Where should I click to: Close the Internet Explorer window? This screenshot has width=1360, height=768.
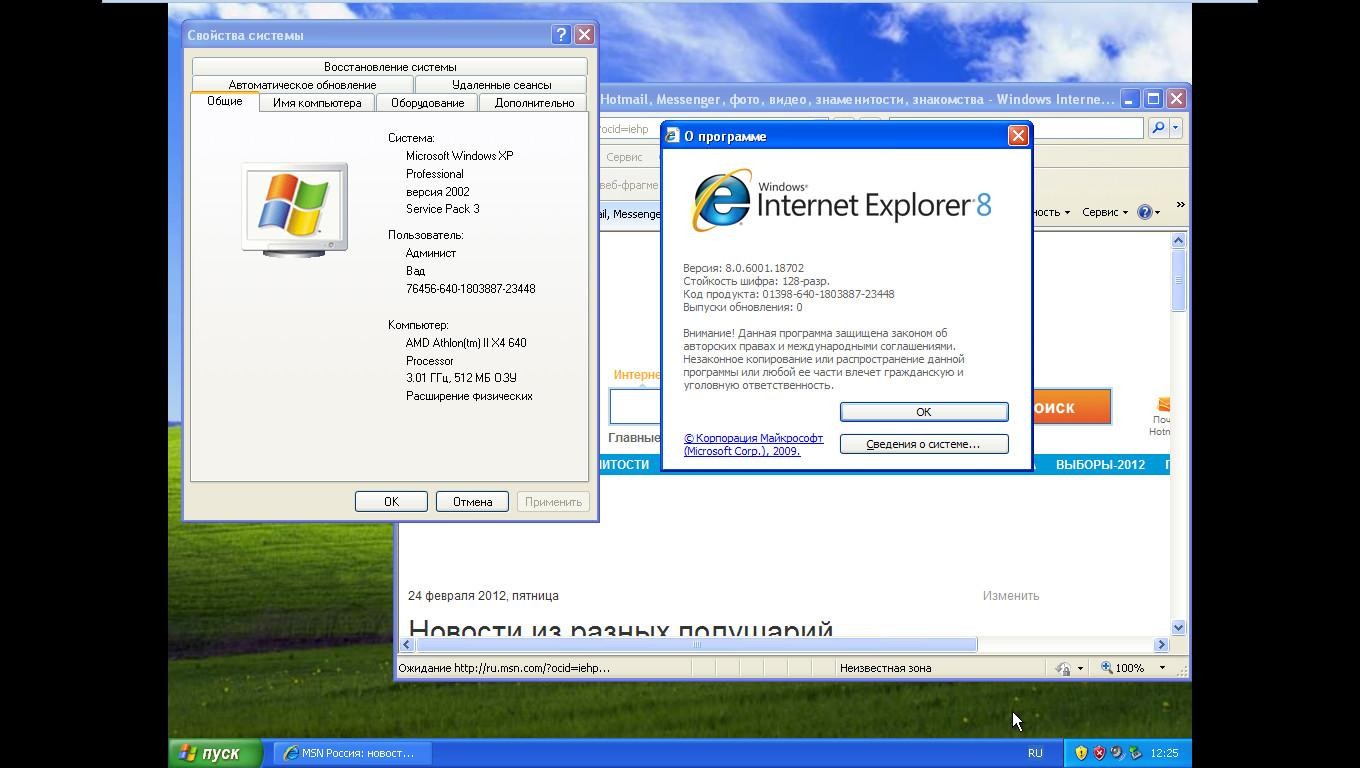[x=1176, y=99]
